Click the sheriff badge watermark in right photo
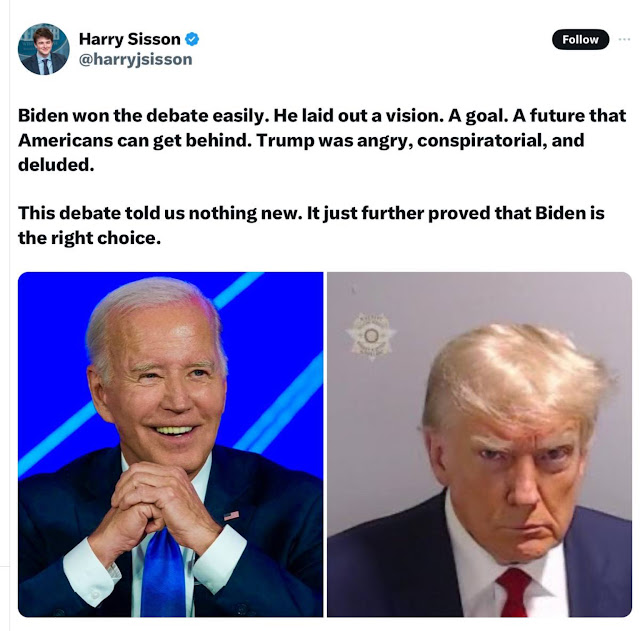The width and height of the screenshot is (640, 631). click(371, 336)
